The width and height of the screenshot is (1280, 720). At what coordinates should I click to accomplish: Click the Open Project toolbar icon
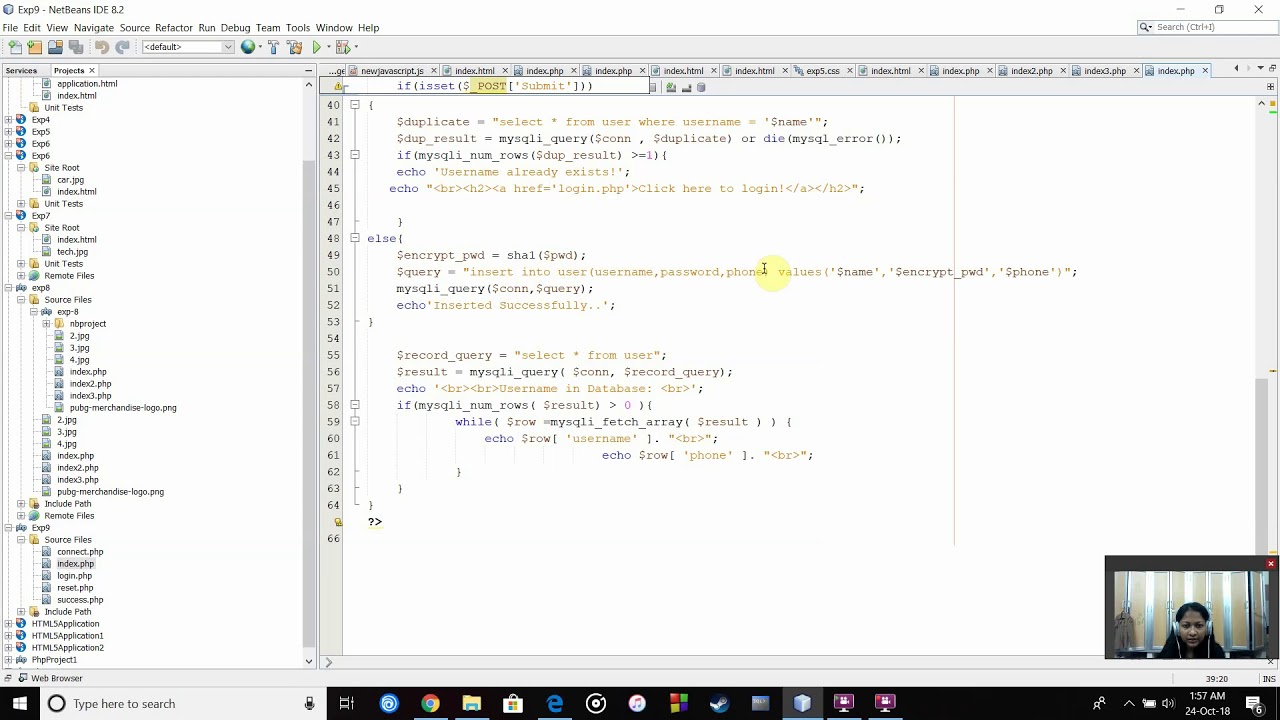click(x=55, y=47)
